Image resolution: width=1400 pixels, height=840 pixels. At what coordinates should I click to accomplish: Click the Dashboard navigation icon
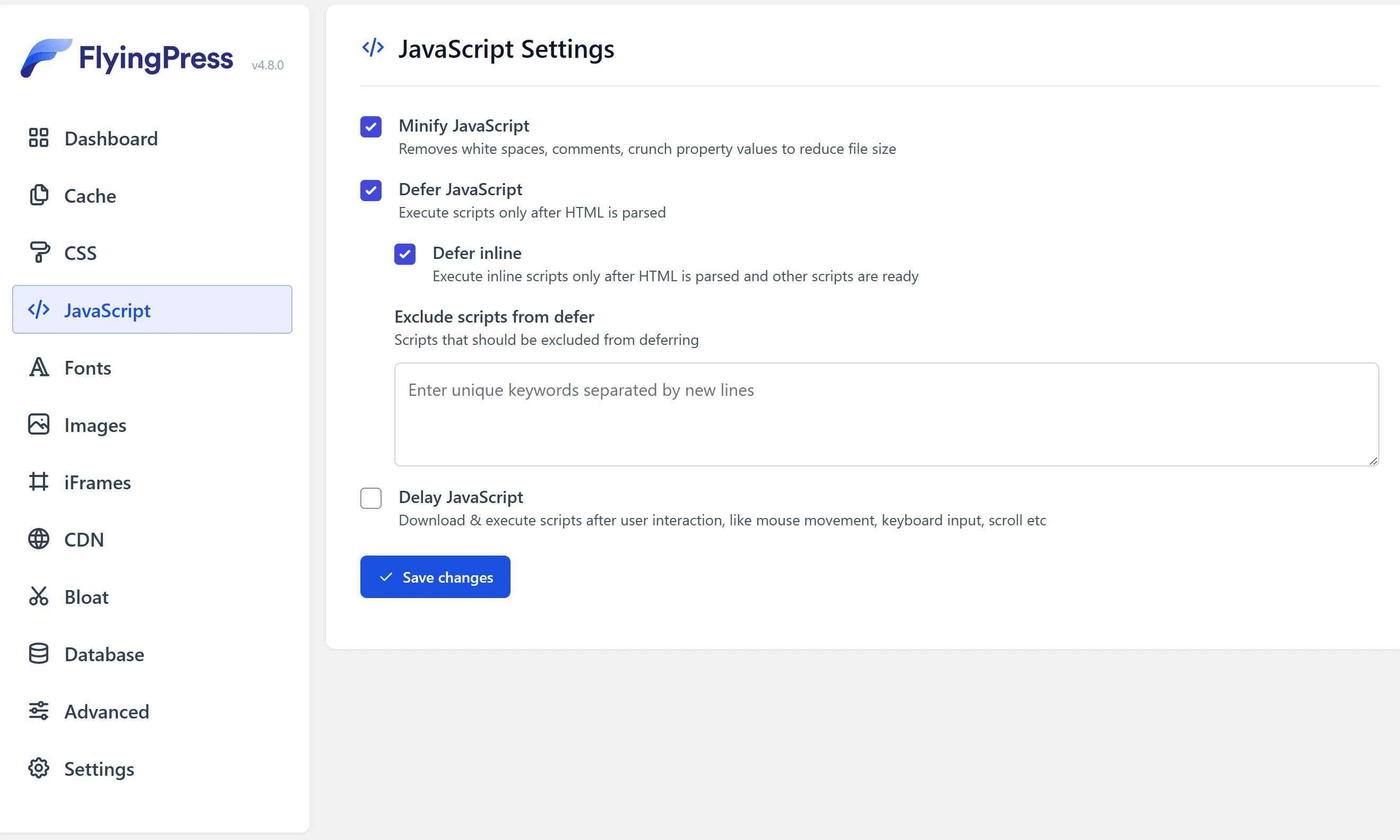click(x=39, y=137)
